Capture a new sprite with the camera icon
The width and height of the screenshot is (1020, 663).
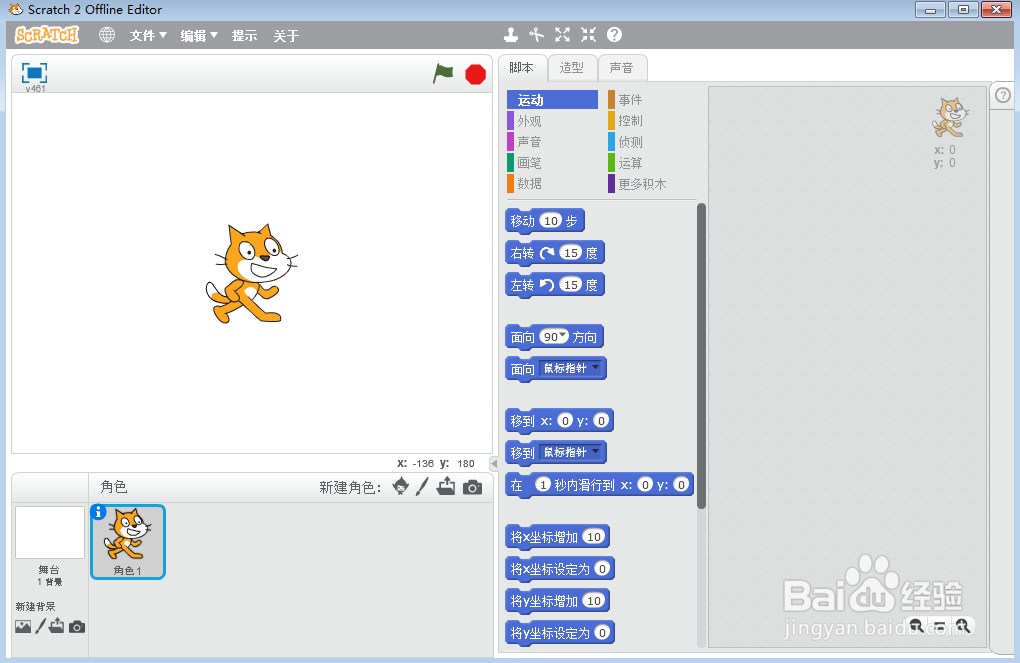click(470, 486)
